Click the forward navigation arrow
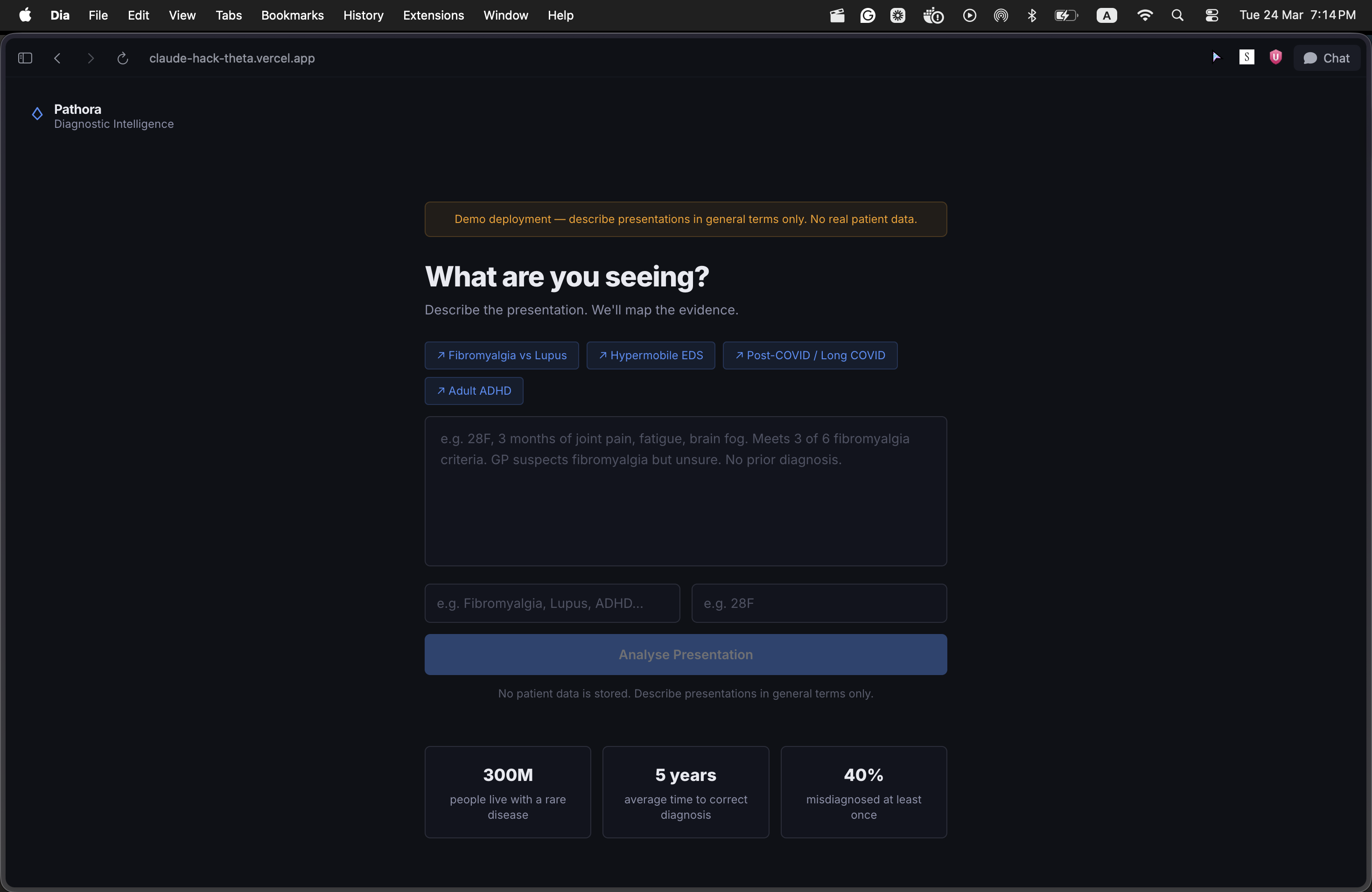This screenshot has width=1372, height=892. [91, 58]
